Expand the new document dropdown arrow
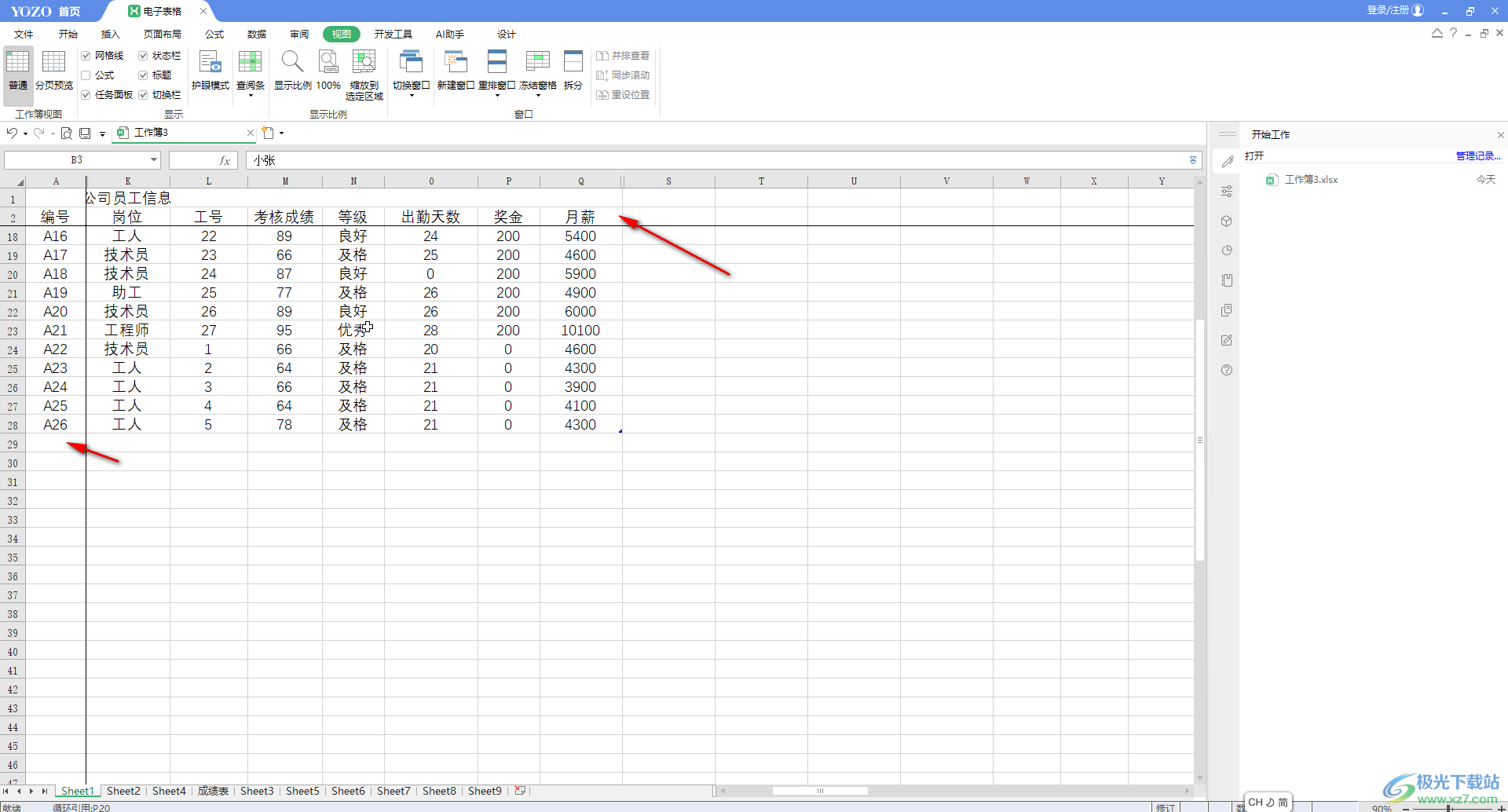 281,133
